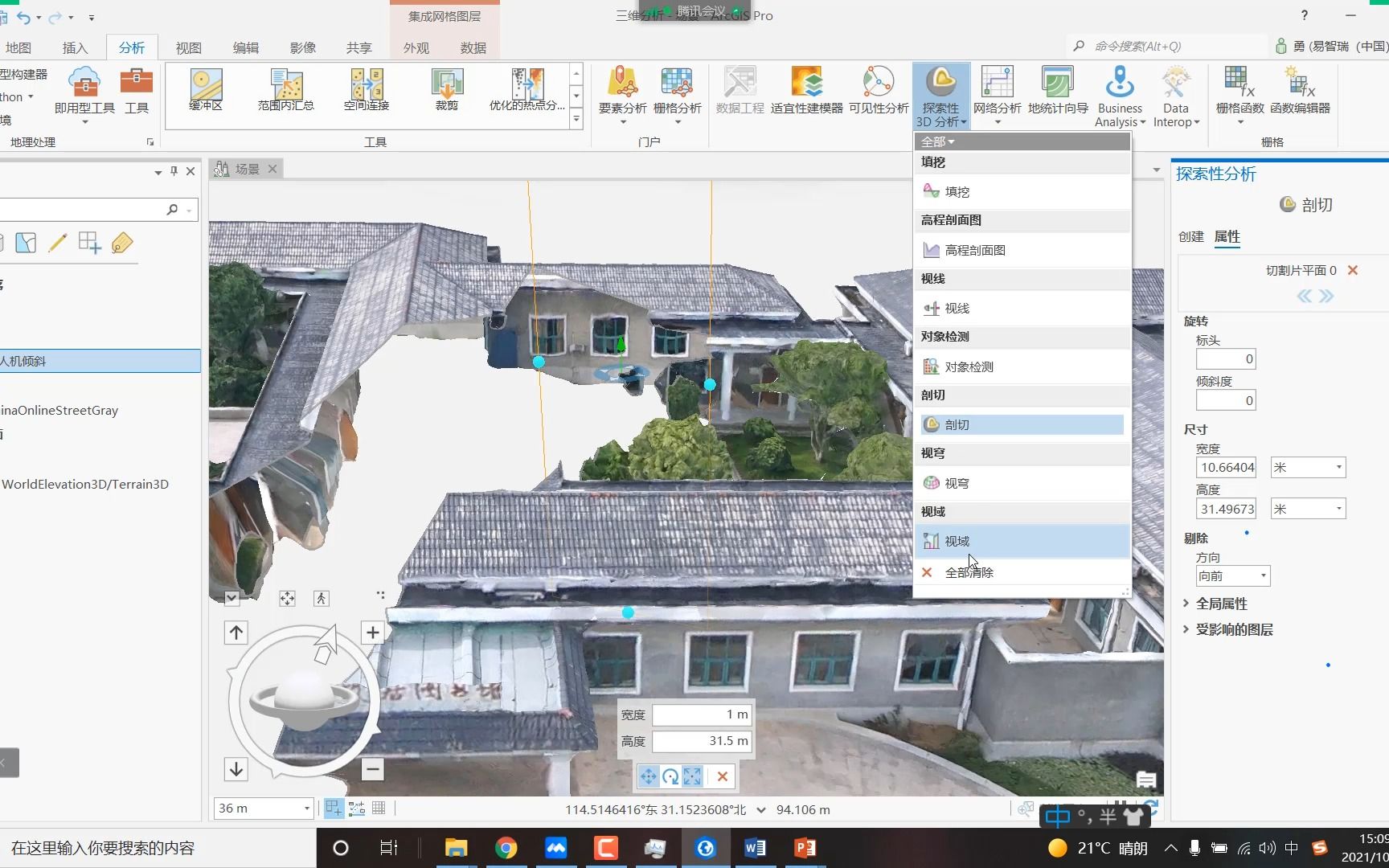Click the command search box (命令搜索)

point(1170,47)
